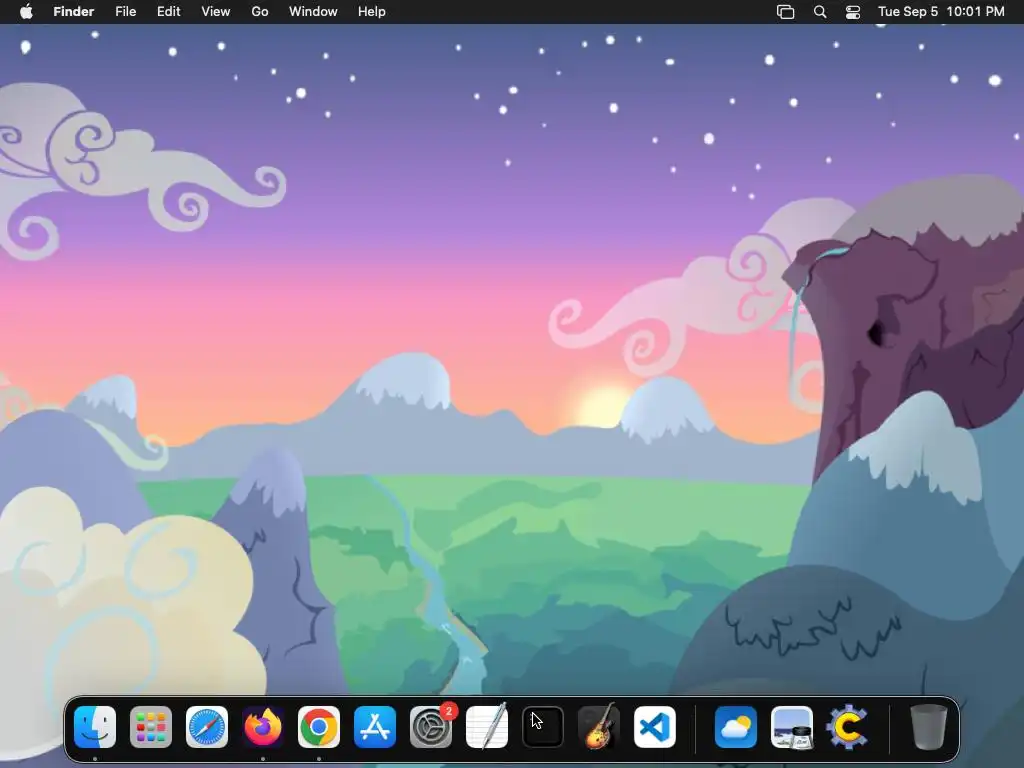Launch GarageBand from the Dock
Image resolution: width=1024 pixels, height=768 pixels.
click(x=599, y=727)
